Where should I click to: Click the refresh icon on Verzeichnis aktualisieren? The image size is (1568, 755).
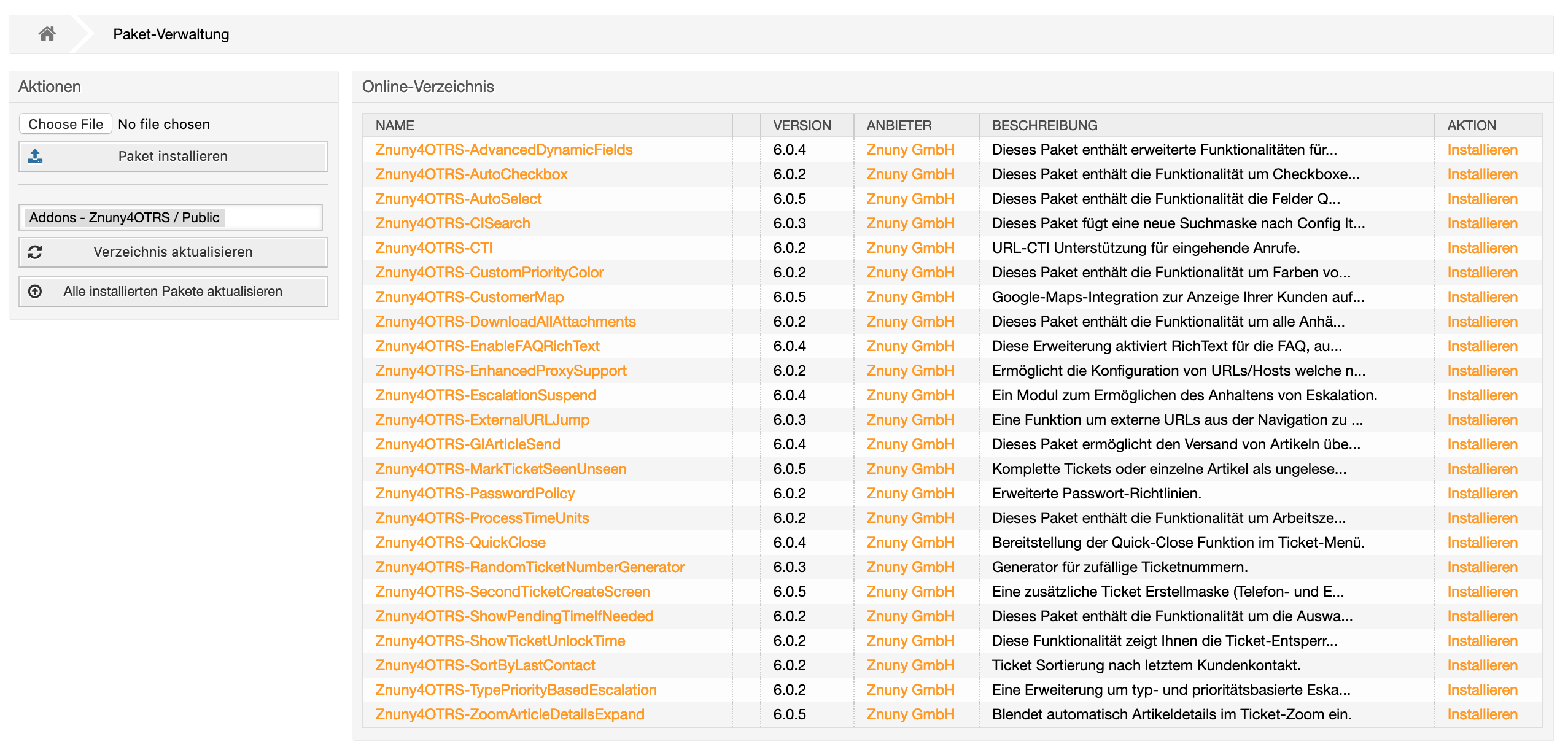pos(35,252)
